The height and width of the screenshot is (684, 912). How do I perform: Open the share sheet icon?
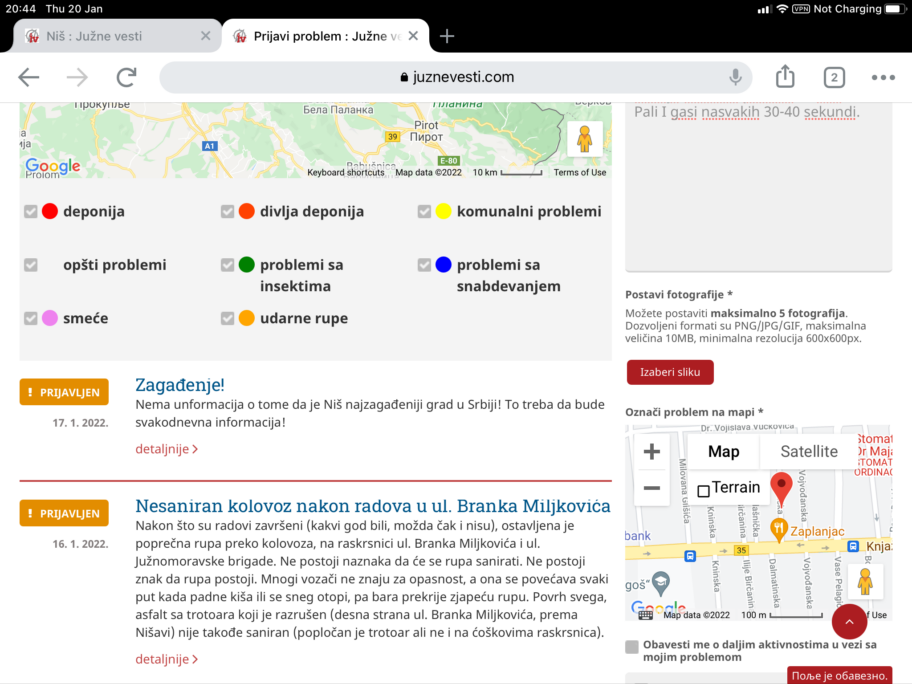pos(785,77)
